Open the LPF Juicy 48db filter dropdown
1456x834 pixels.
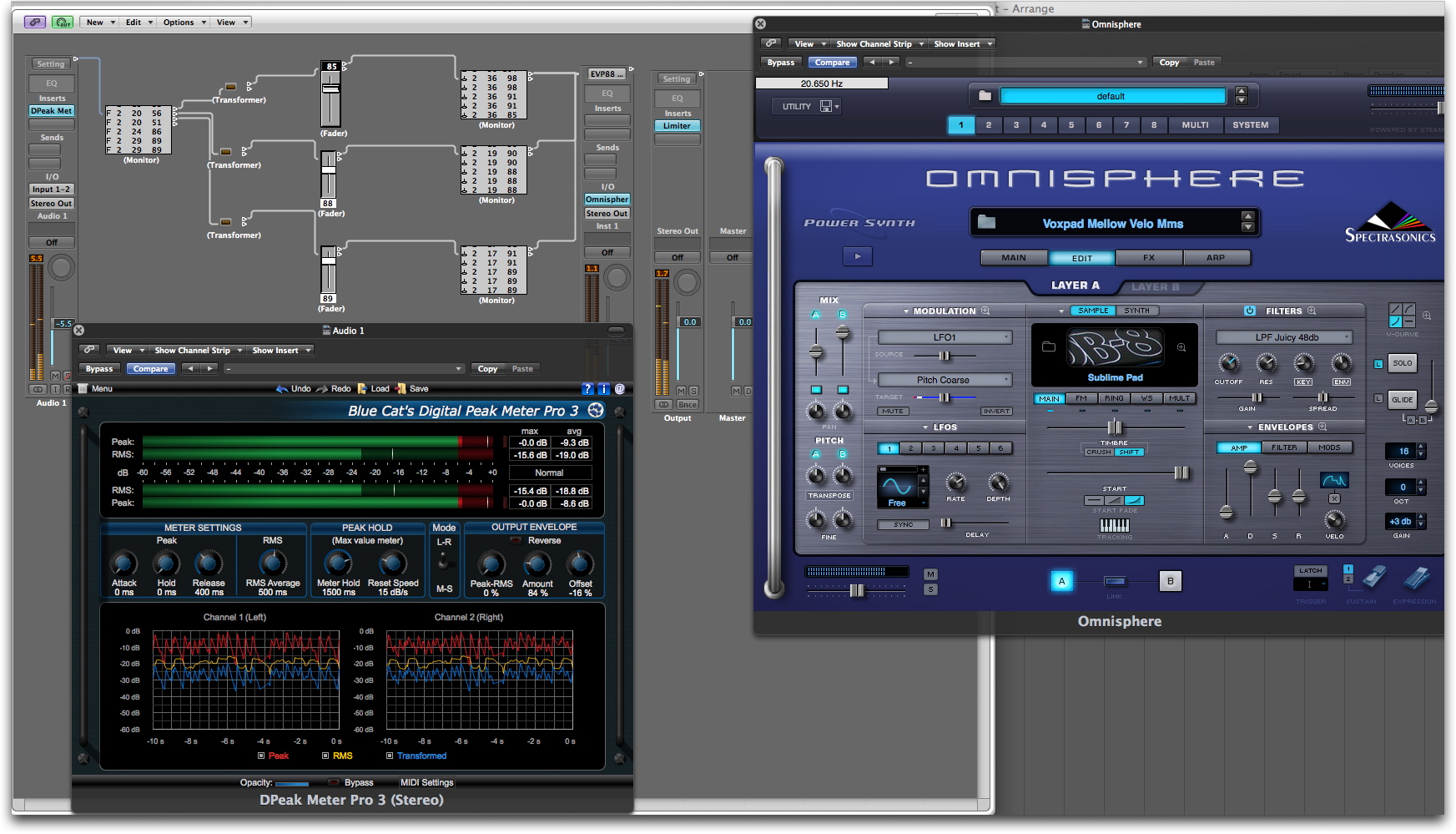[x=1284, y=337]
